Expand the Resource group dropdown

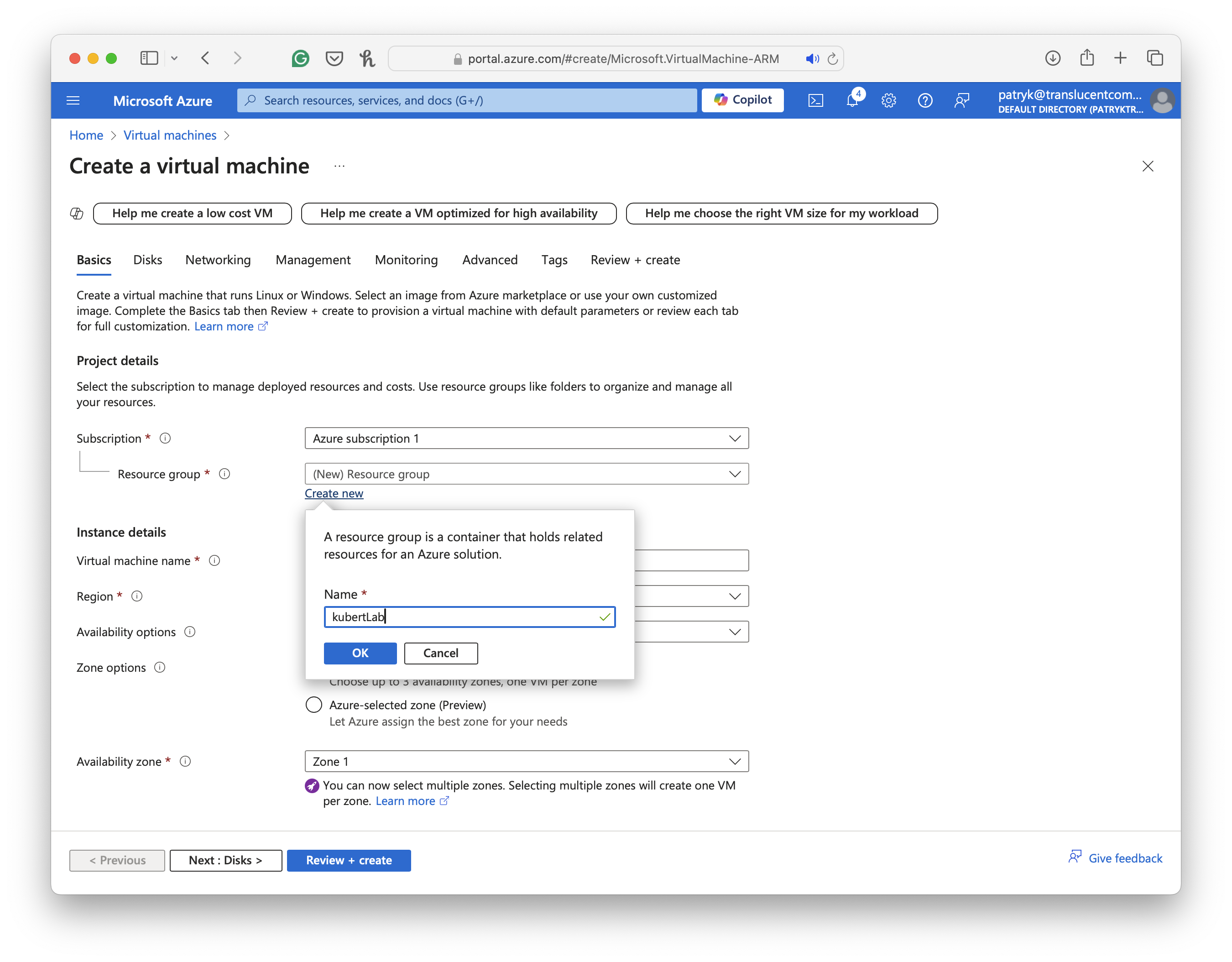coord(526,474)
